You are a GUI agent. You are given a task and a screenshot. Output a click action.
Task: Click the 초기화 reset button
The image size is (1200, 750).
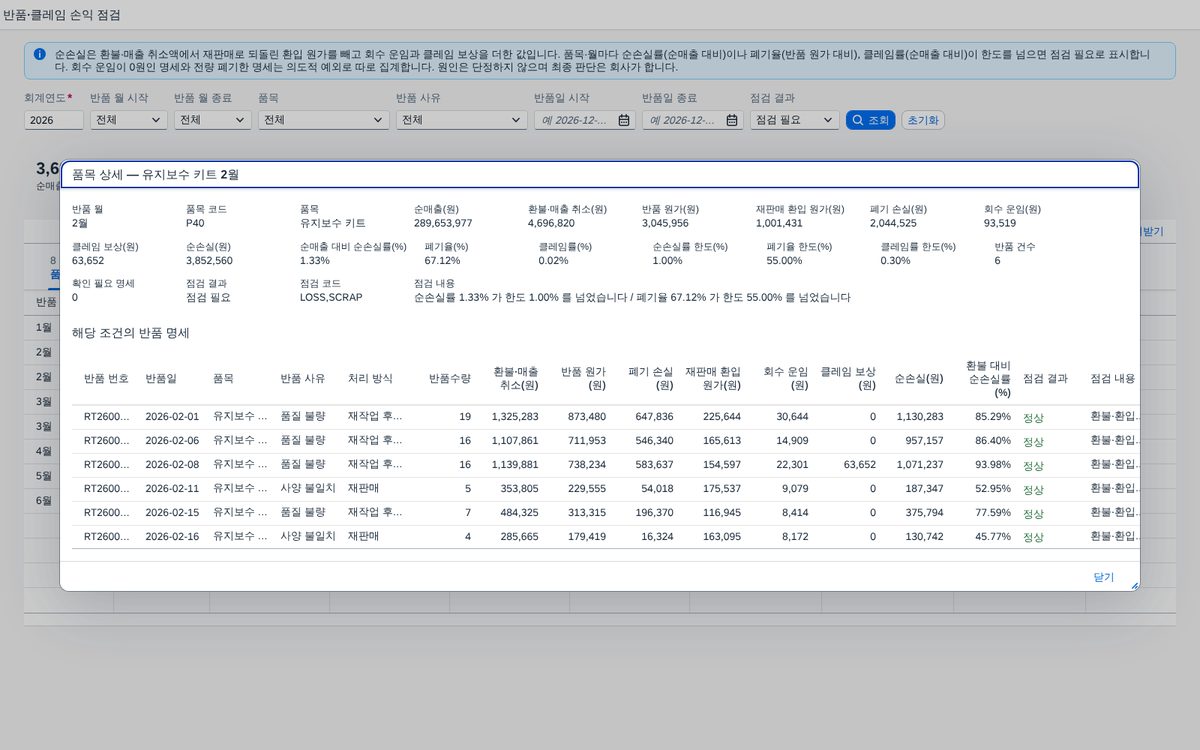(x=923, y=120)
